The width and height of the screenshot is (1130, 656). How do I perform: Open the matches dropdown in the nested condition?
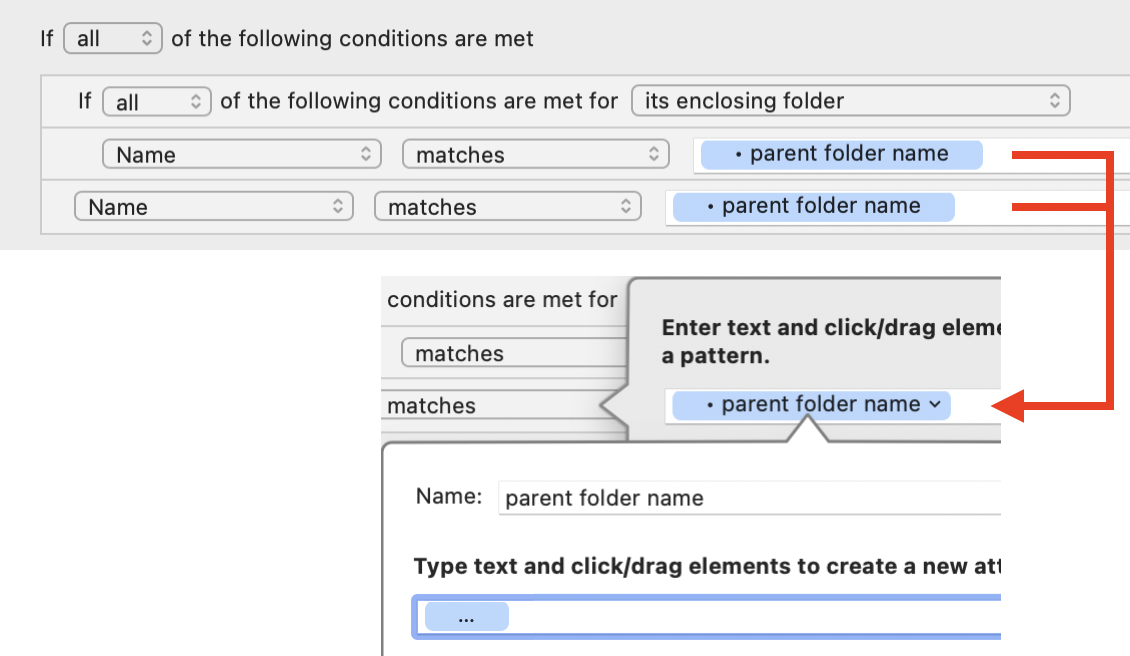click(x=535, y=155)
